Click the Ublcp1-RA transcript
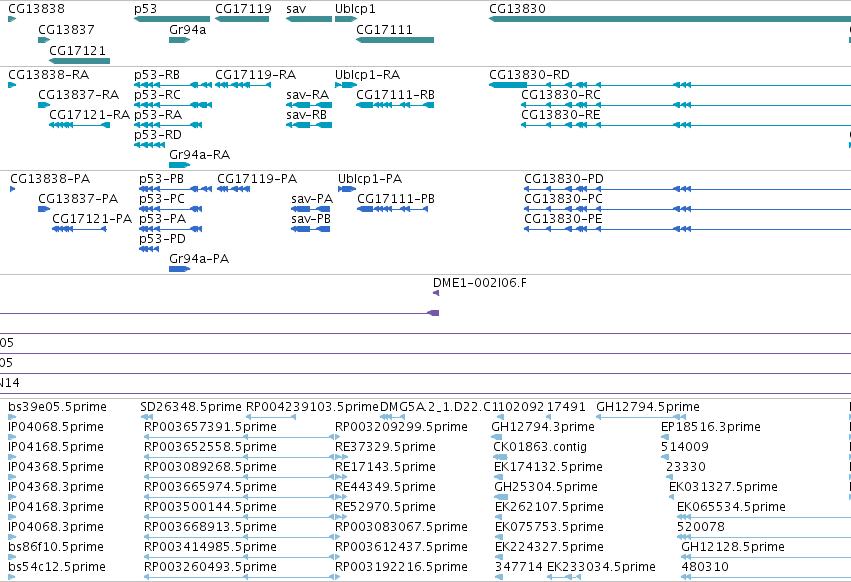The height and width of the screenshot is (582, 851). [x=346, y=85]
